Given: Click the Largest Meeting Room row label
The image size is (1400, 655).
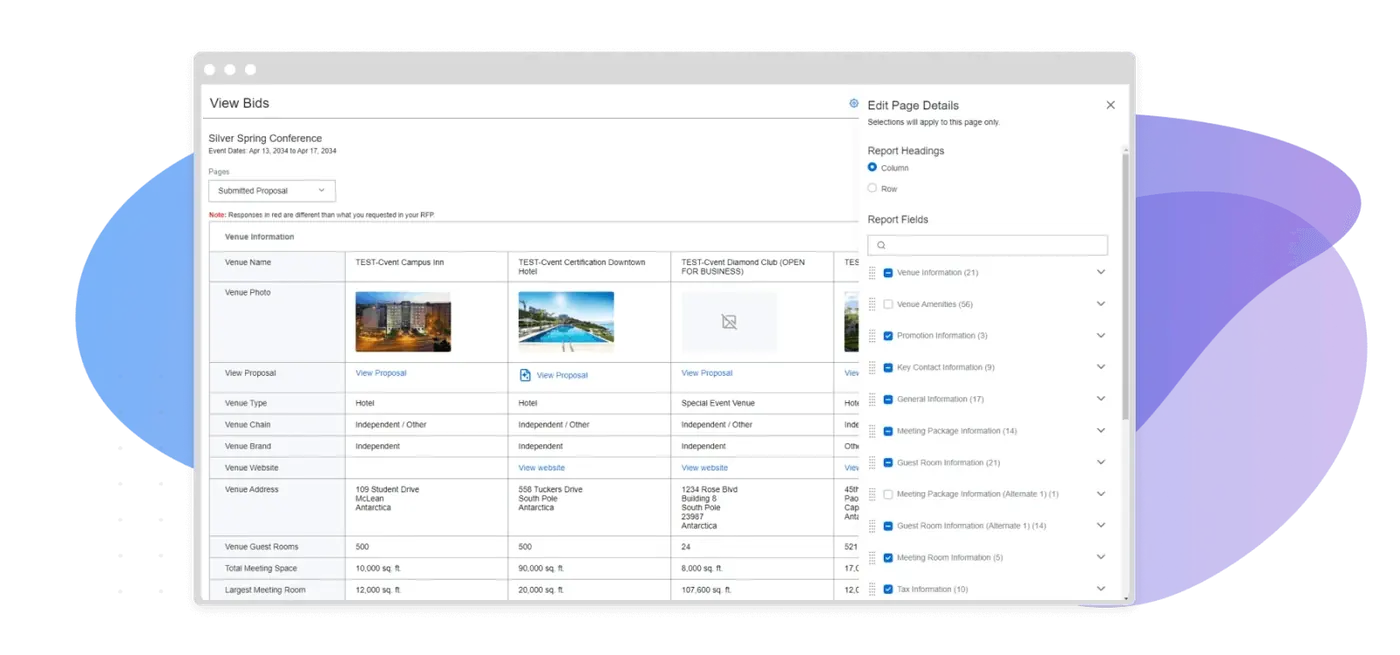Looking at the screenshot, I should [265, 590].
